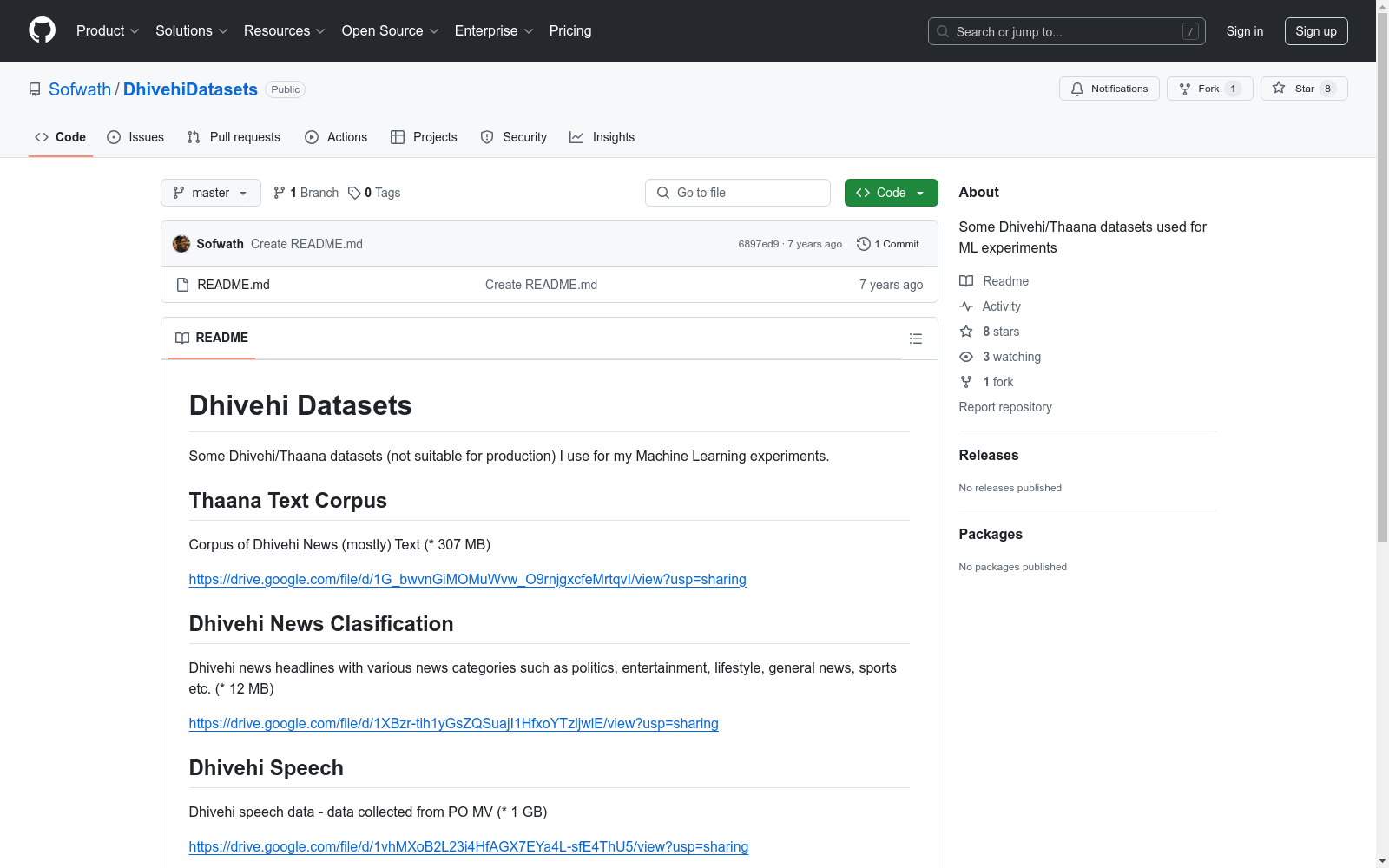Go to the Pull requests tab

click(x=234, y=137)
